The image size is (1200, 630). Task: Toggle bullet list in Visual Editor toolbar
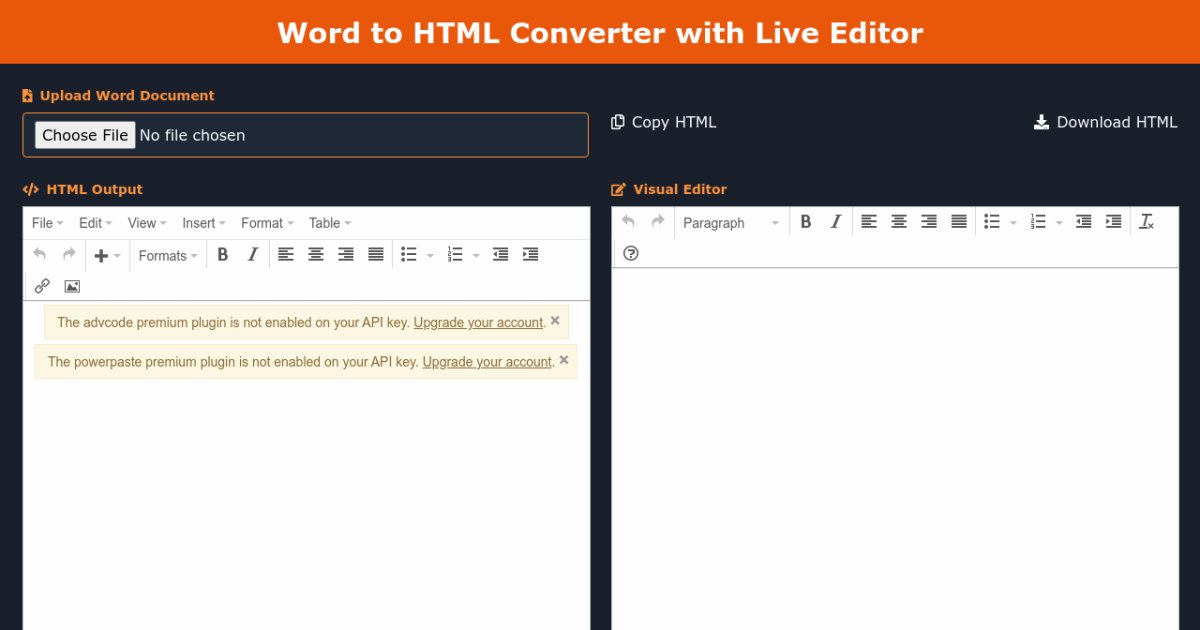pos(992,222)
